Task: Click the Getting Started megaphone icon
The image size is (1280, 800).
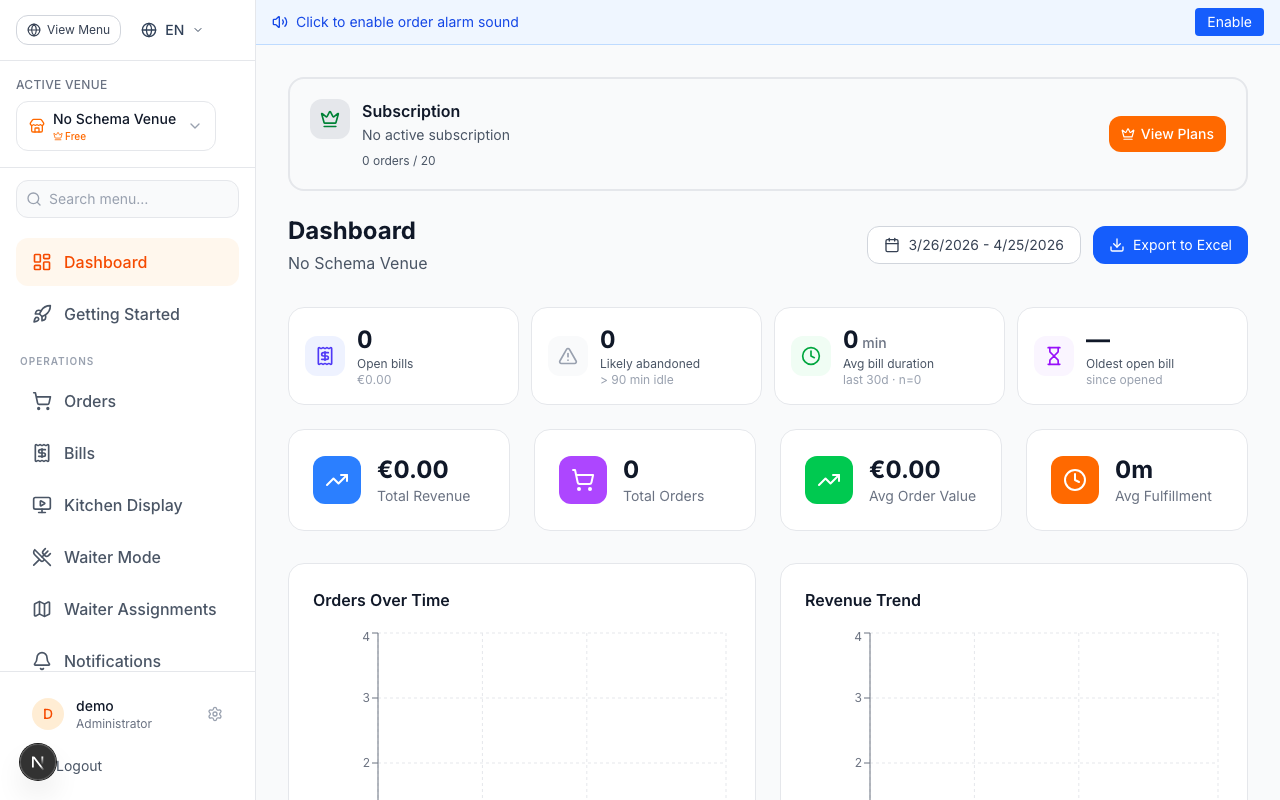Action: click(41, 314)
